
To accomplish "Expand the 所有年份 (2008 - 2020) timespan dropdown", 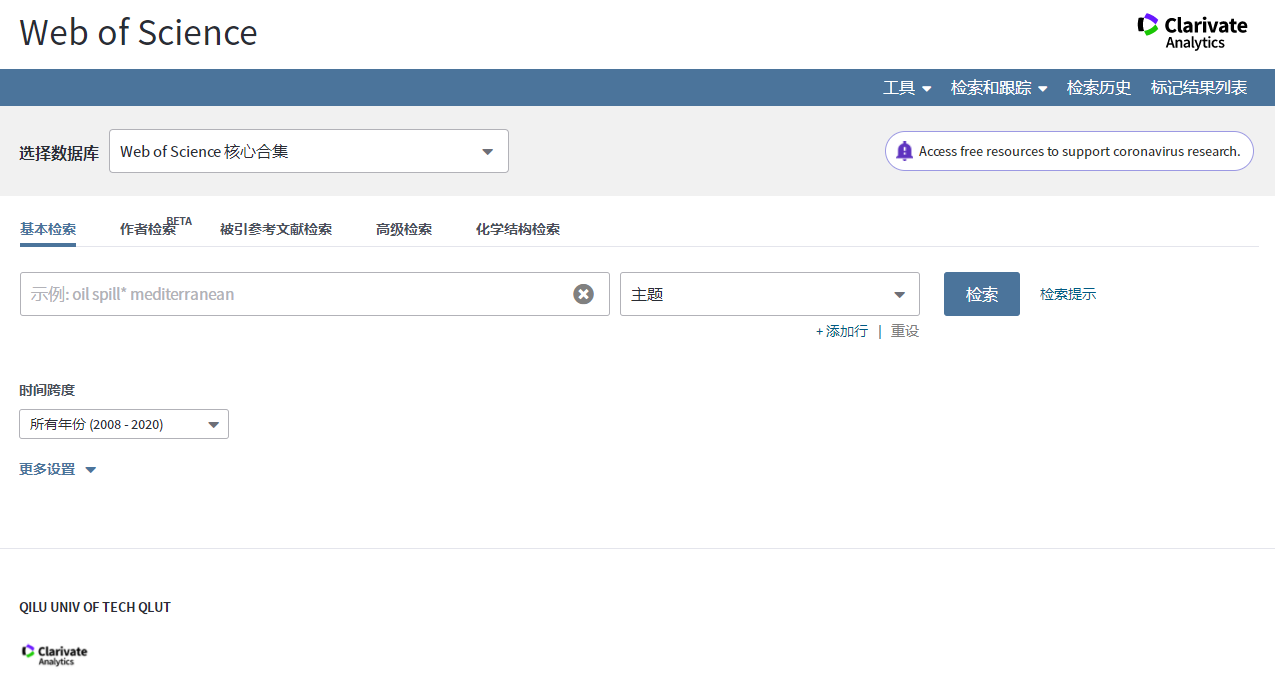I will click(x=124, y=424).
